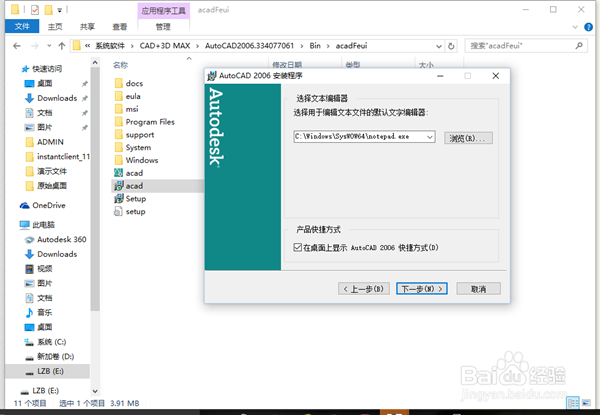The height and width of the screenshot is (415, 600).
Task: Click the AutoCAD2006.334077061 breadcrumb segment
Action: (249, 46)
